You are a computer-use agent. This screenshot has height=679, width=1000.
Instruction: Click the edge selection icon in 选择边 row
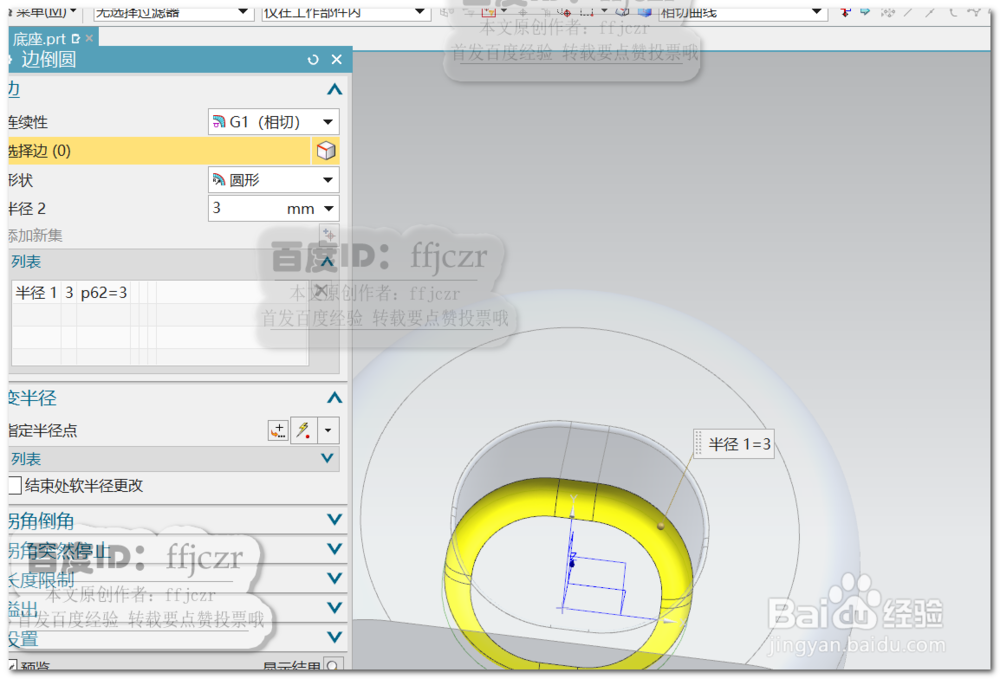323,151
